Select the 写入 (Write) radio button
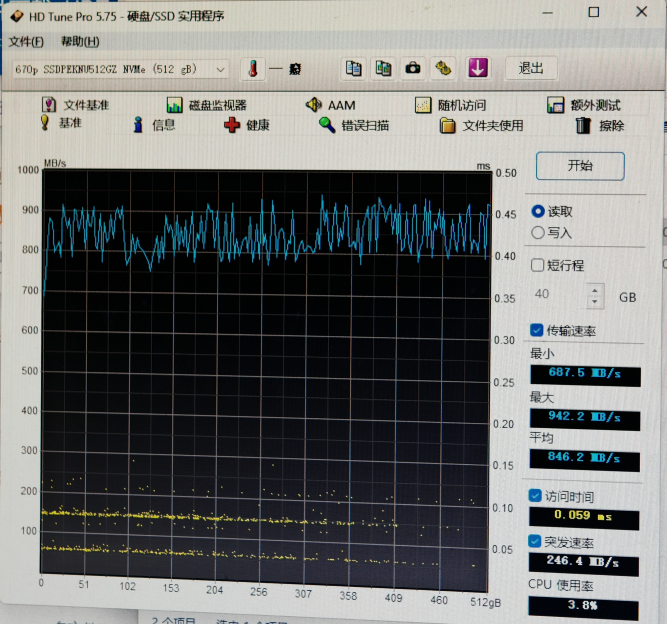667x624 pixels. (x=538, y=232)
